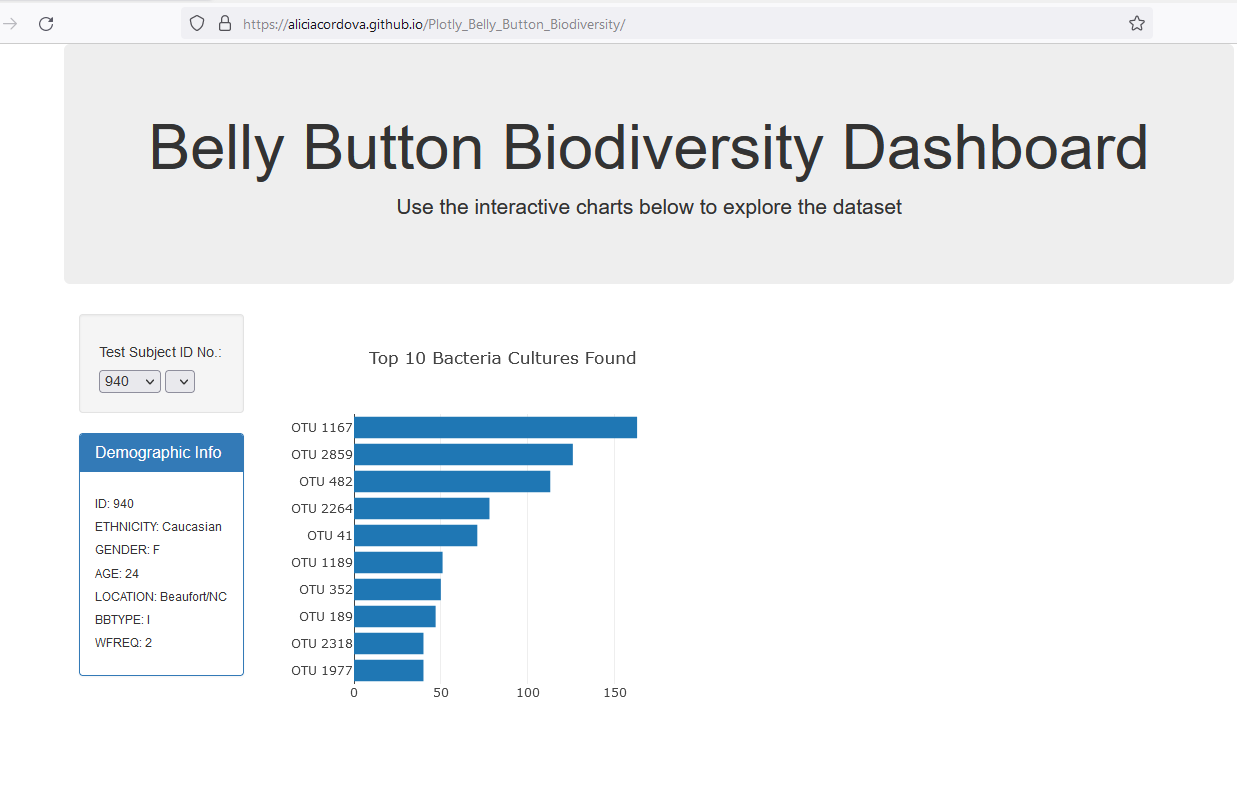Click the OTU 1977 bar
1237x807 pixels.
click(x=388, y=670)
